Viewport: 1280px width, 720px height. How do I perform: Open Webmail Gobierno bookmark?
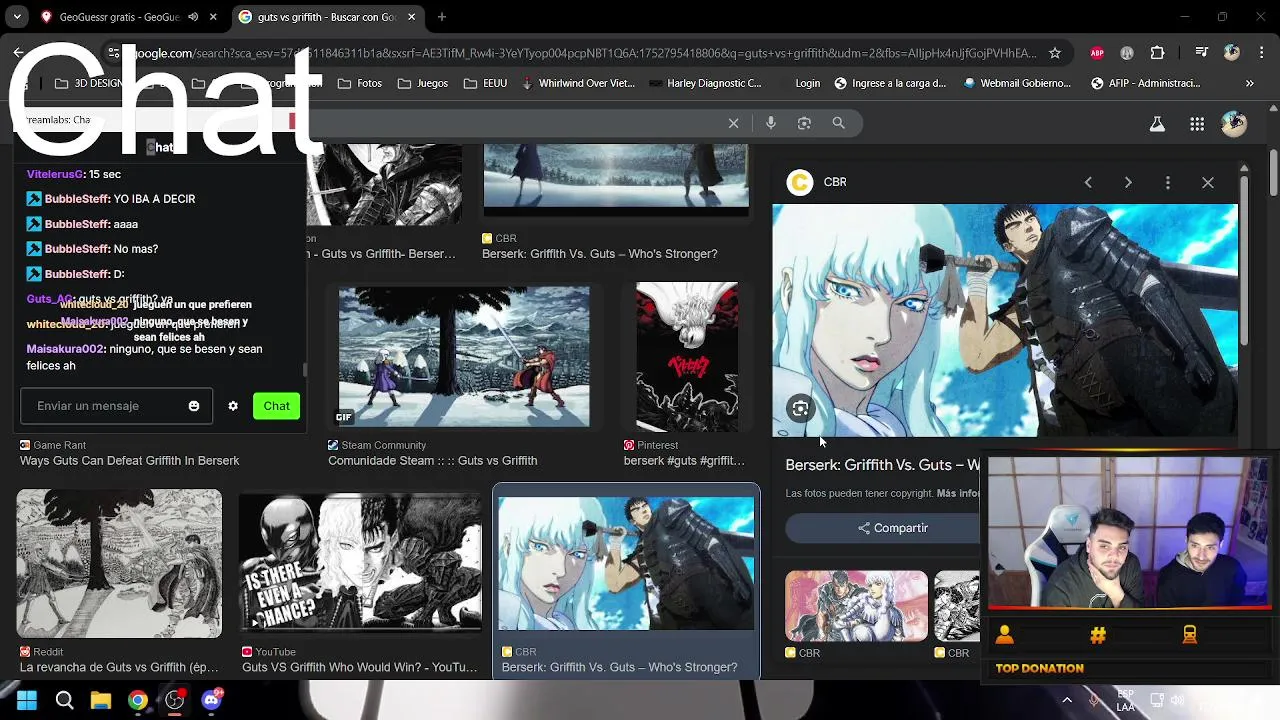[x=1017, y=84]
